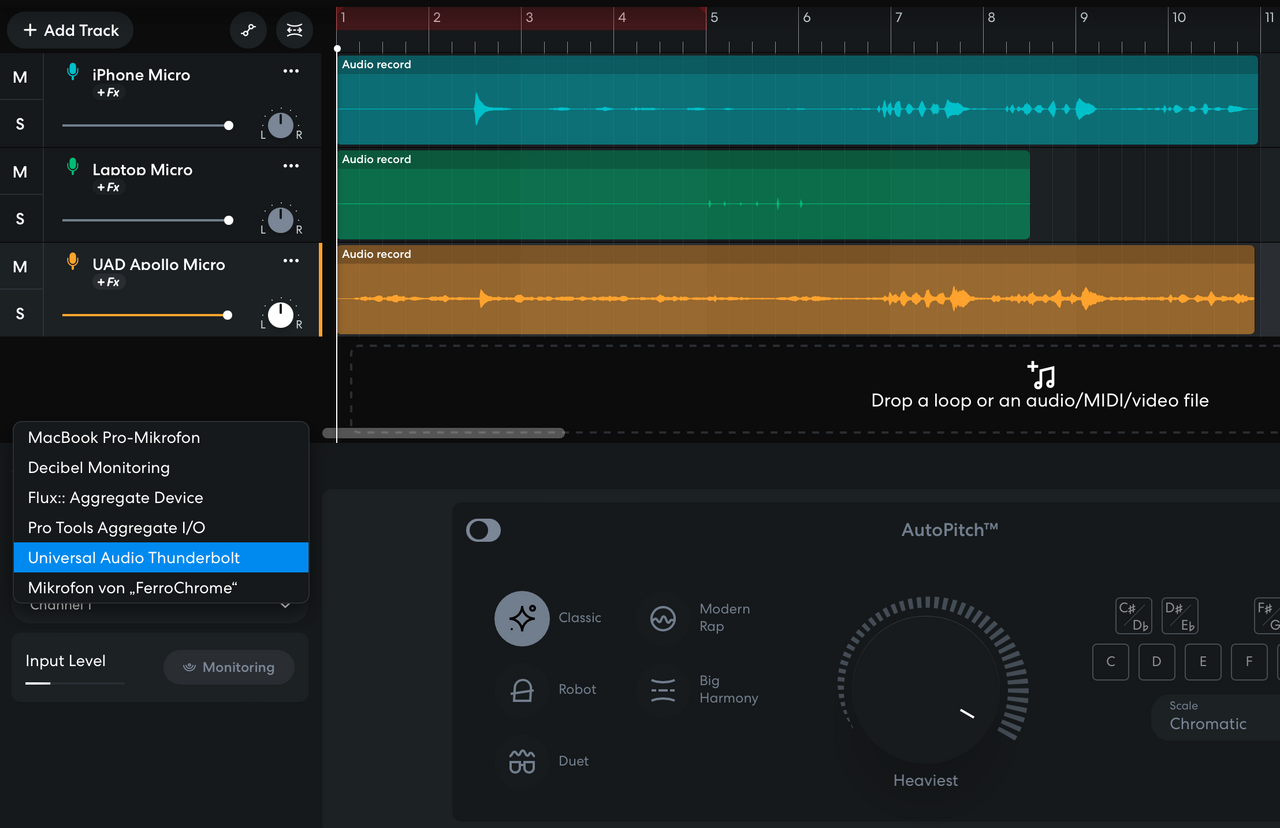Click the red loop region on ruler
The width and height of the screenshot is (1280, 828).
(x=522, y=17)
